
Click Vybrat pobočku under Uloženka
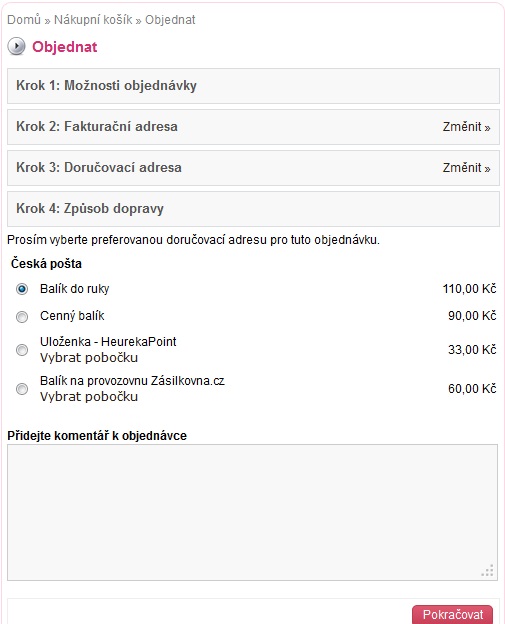89,358
